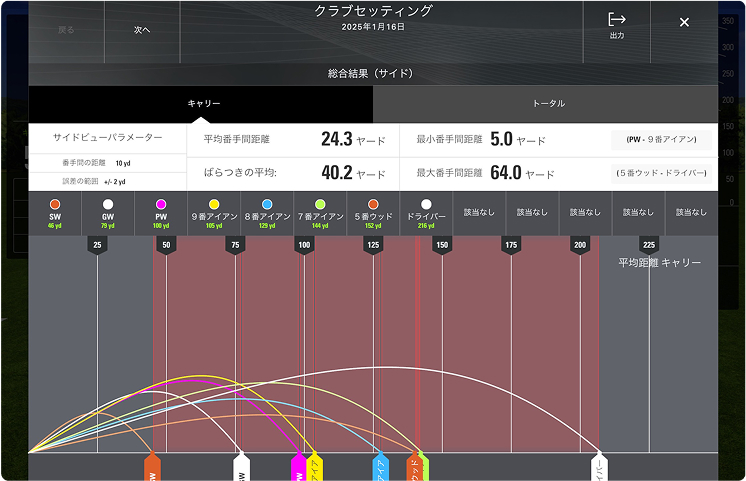Click the blue 8-iron landing flag marker
746x481 pixels.
[x=380, y=468]
